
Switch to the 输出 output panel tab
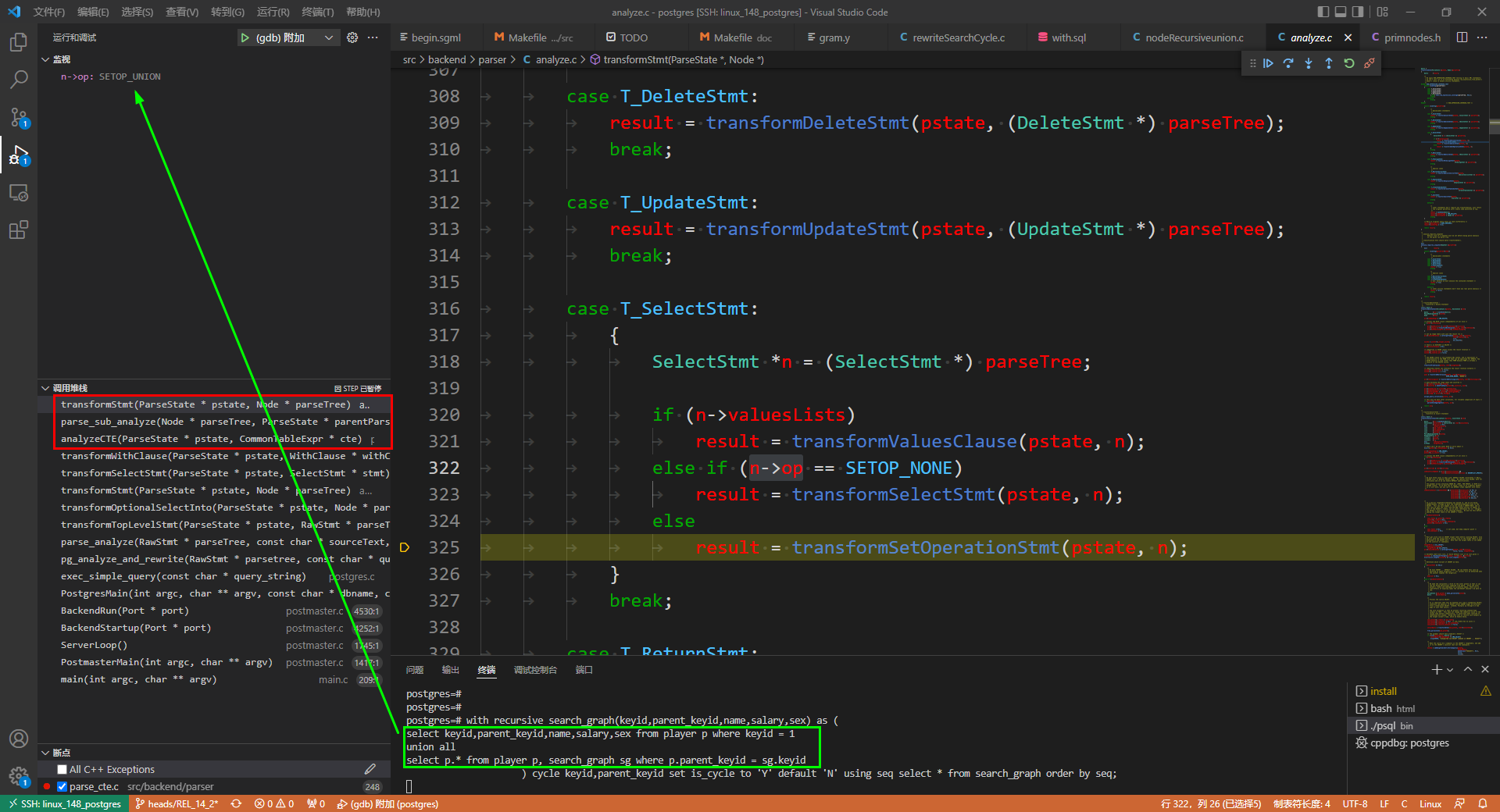pos(451,670)
